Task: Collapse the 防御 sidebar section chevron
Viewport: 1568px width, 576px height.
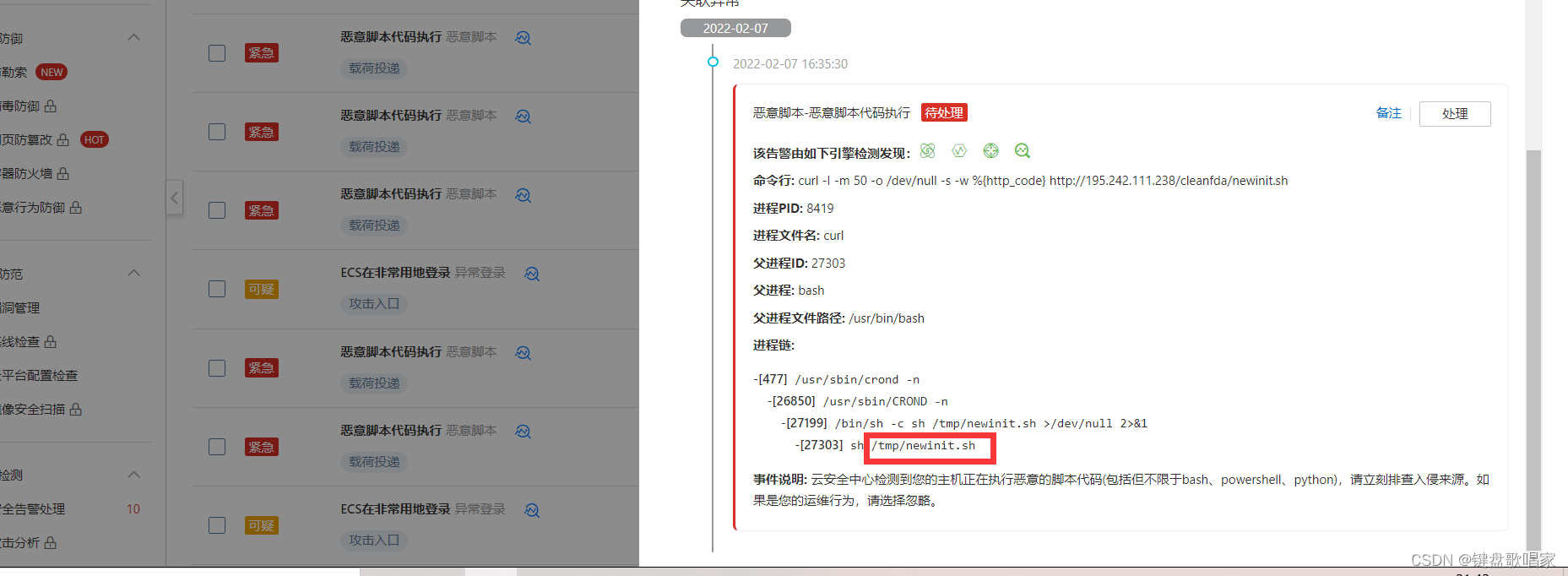Action: [133, 37]
